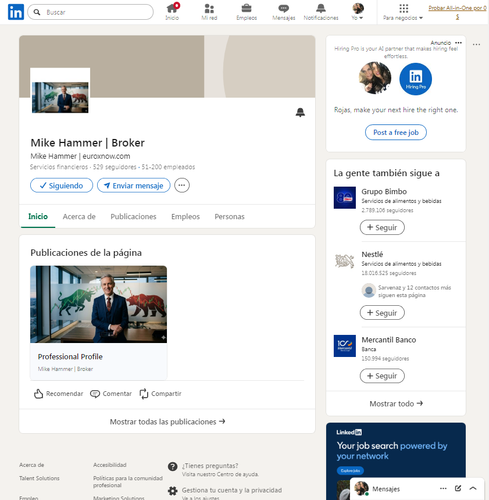Open Mostrar todas las publicaciones link
Image resolution: width=489 pixels, height=500 pixels.
click(x=167, y=422)
